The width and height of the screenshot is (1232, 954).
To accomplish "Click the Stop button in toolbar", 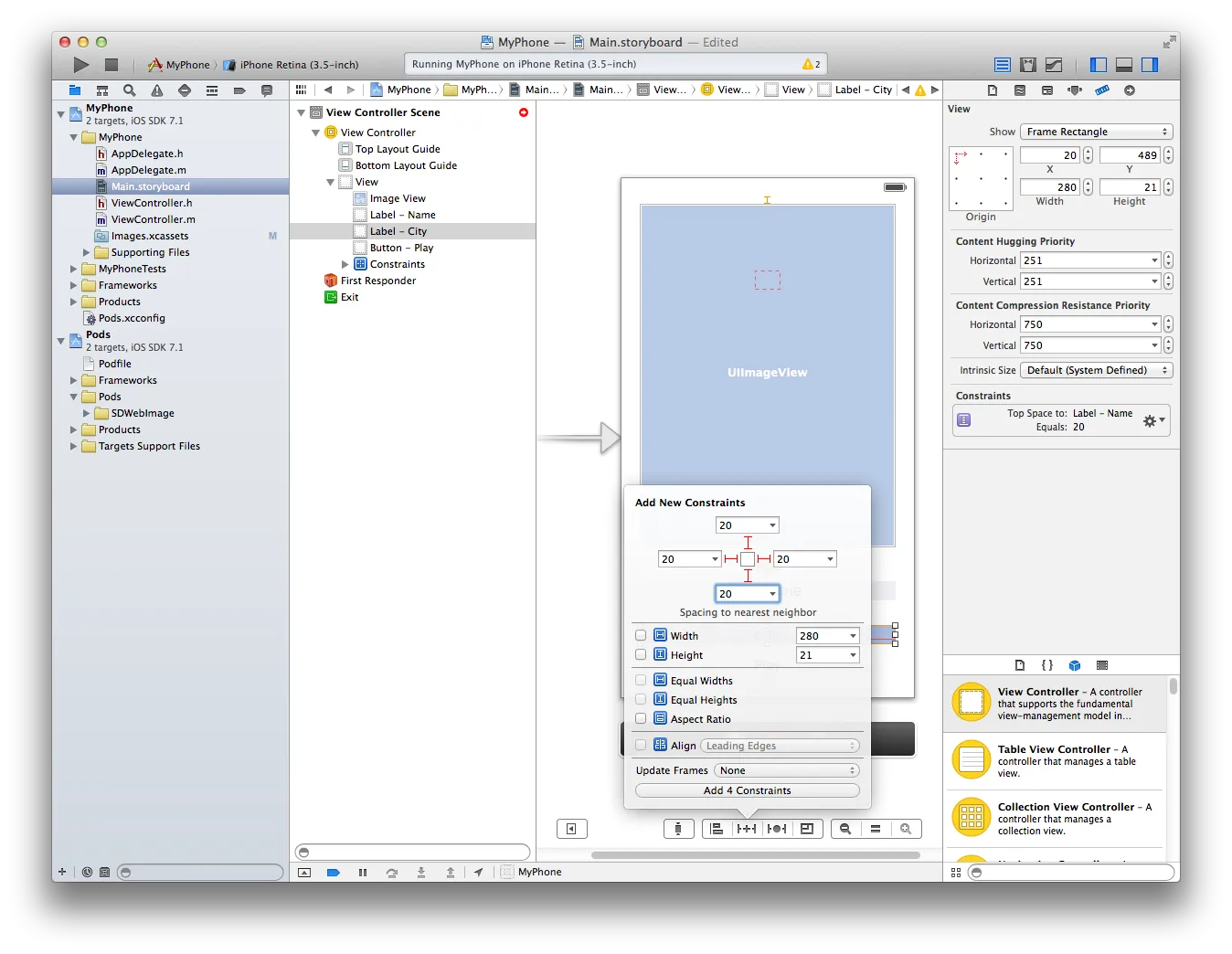I will tap(112, 65).
